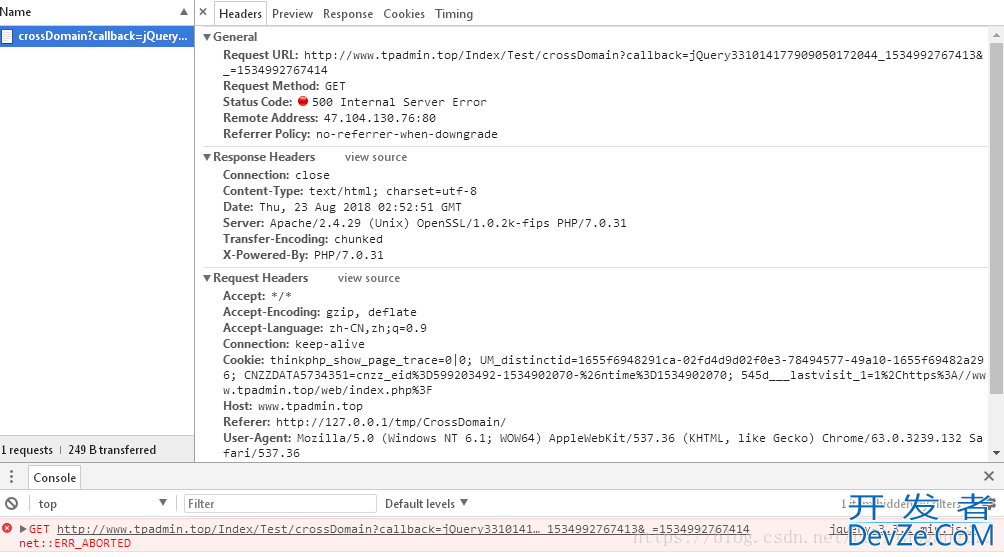Image resolution: width=1004 pixels, height=557 pixels.
Task: Click the Connection close header value
Action: click(x=312, y=175)
